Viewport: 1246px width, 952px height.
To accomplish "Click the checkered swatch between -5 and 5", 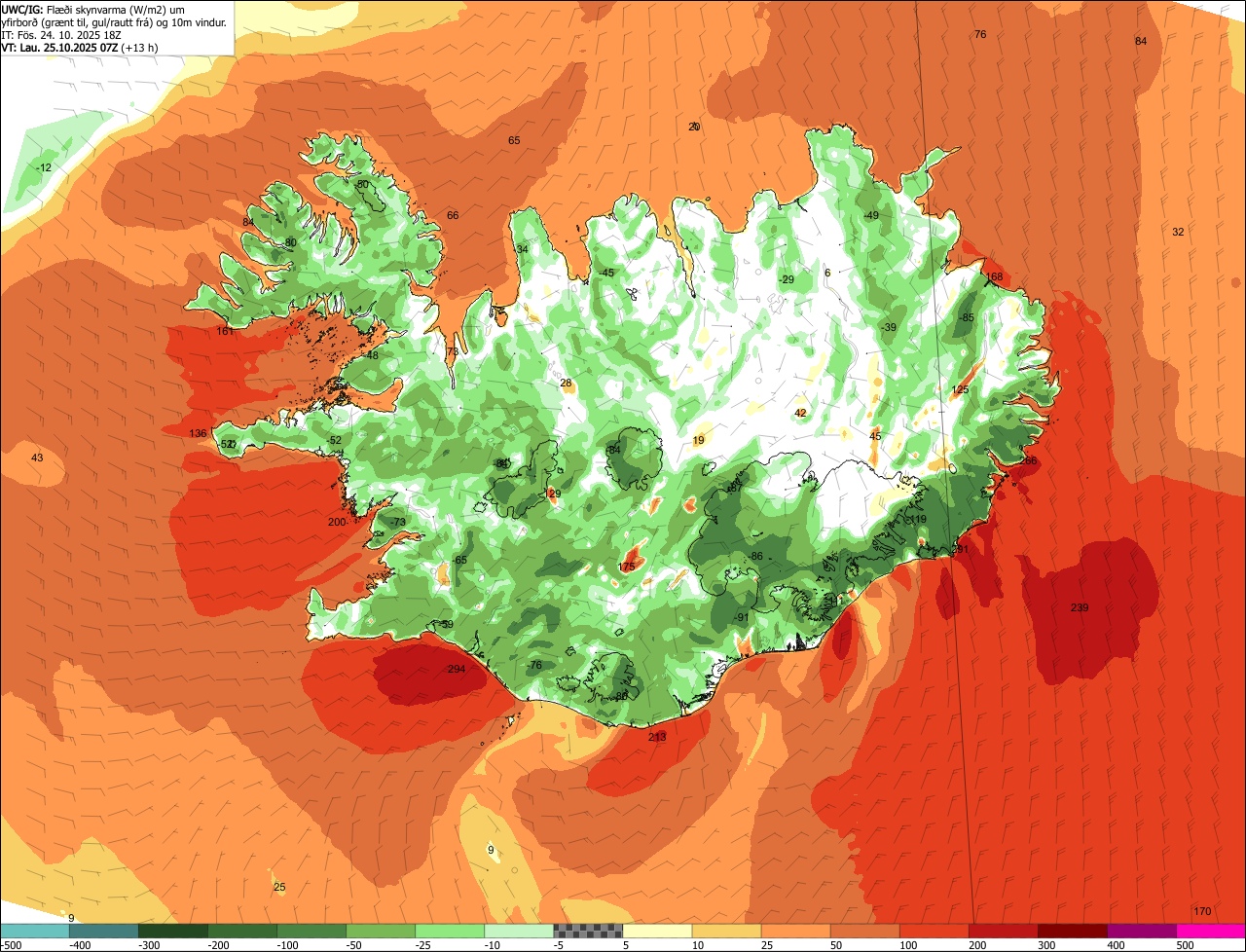I will (x=588, y=930).
